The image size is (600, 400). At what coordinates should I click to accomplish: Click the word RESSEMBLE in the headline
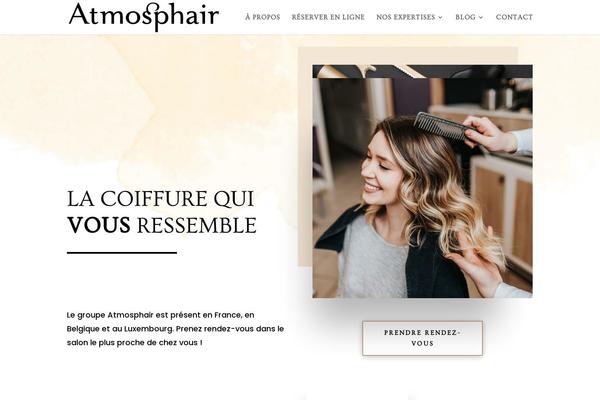coord(196,225)
